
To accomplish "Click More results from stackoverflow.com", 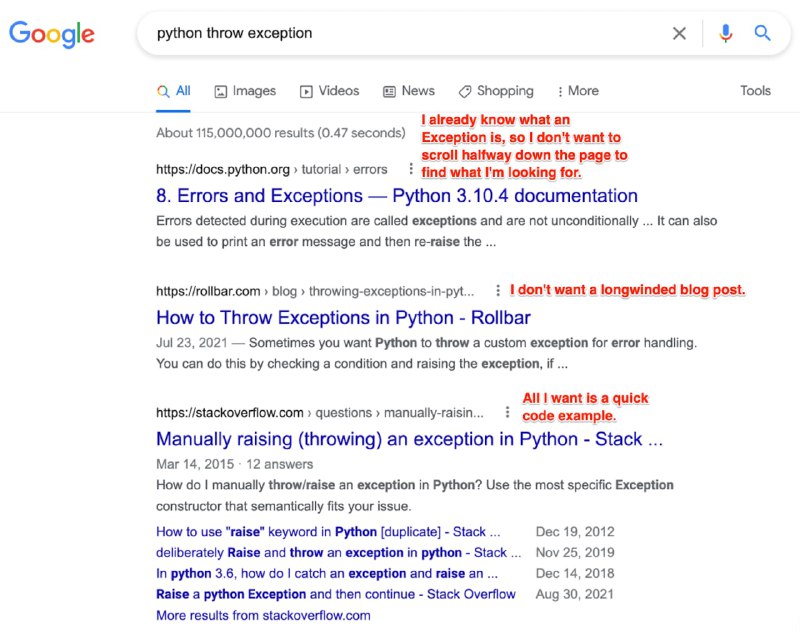I will [x=263, y=615].
